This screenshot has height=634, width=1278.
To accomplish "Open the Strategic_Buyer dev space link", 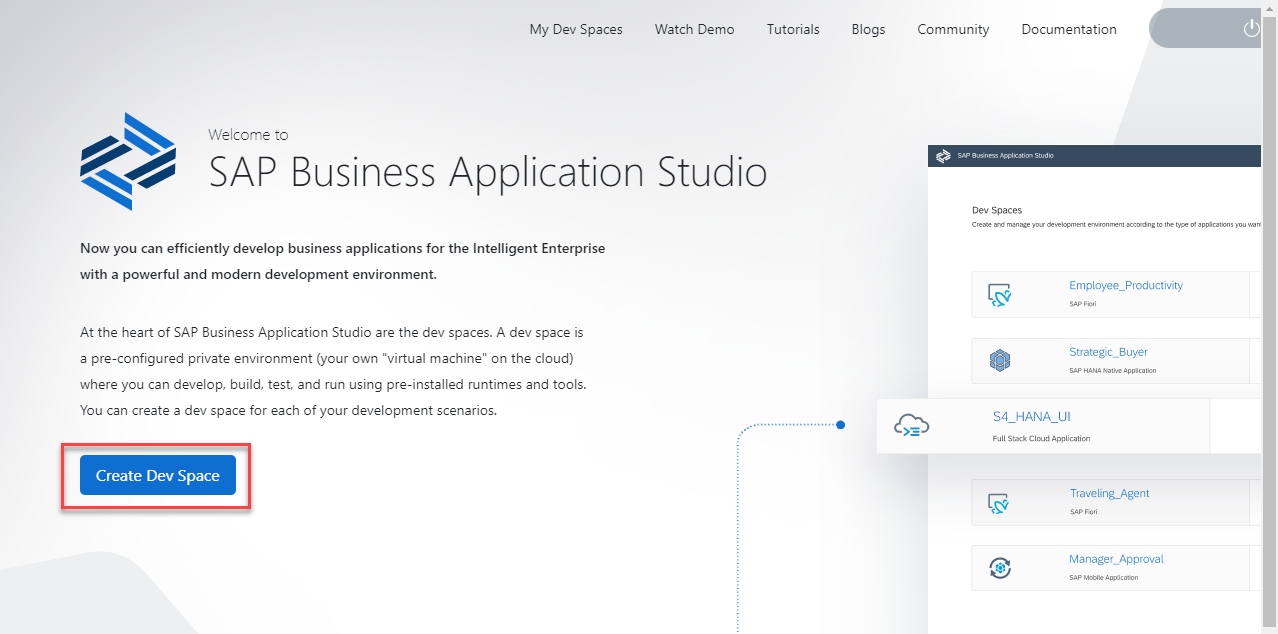I will coord(1108,352).
